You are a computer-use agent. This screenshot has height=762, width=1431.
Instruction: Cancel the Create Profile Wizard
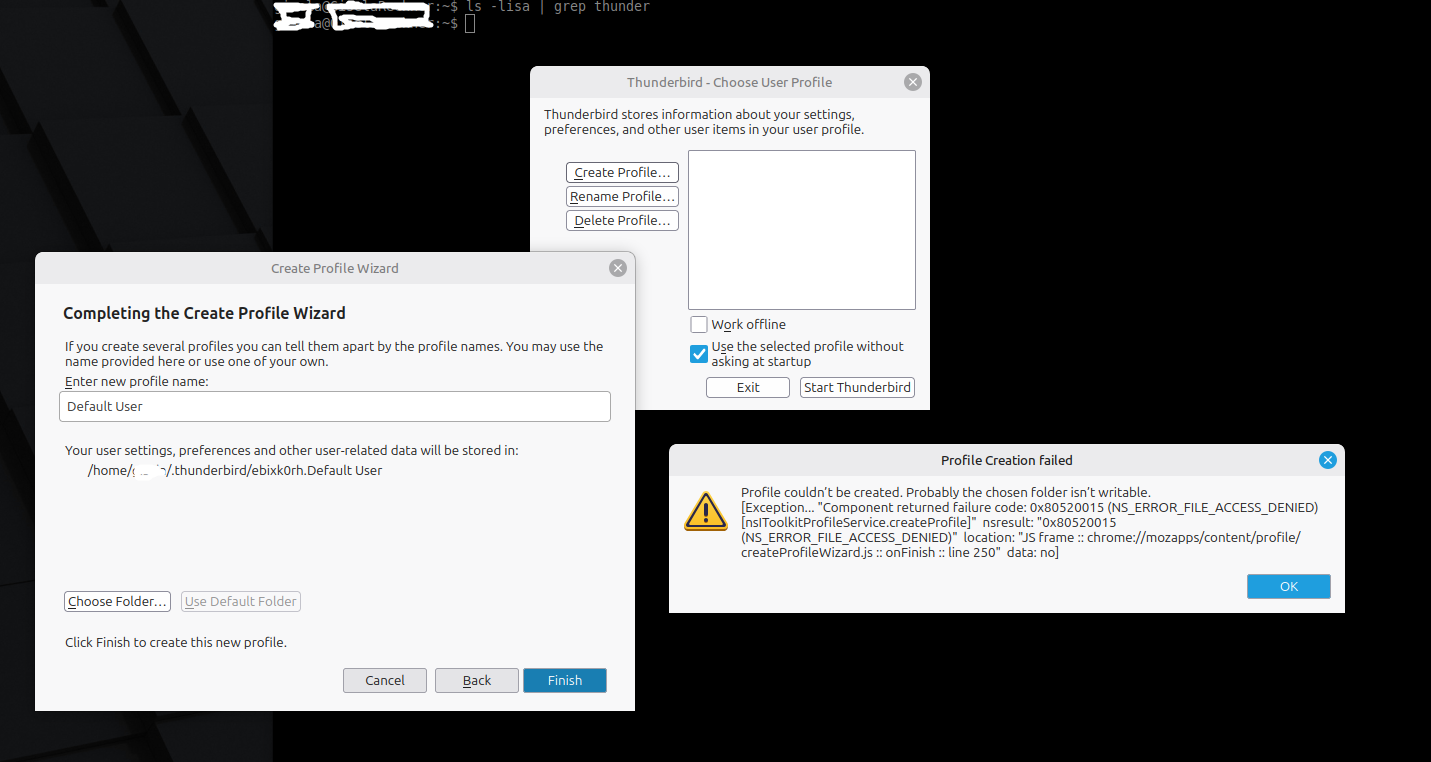[385, 680]
